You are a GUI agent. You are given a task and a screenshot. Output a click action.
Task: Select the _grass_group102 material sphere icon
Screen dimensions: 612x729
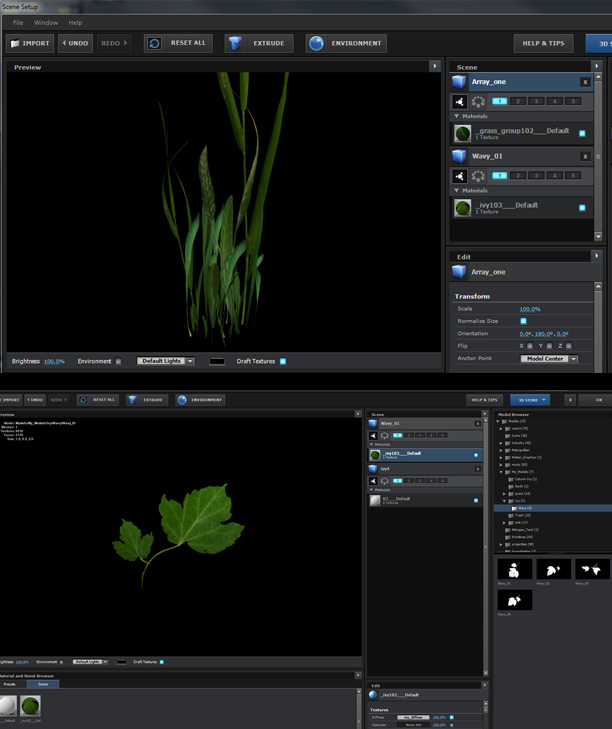point(463,133)
